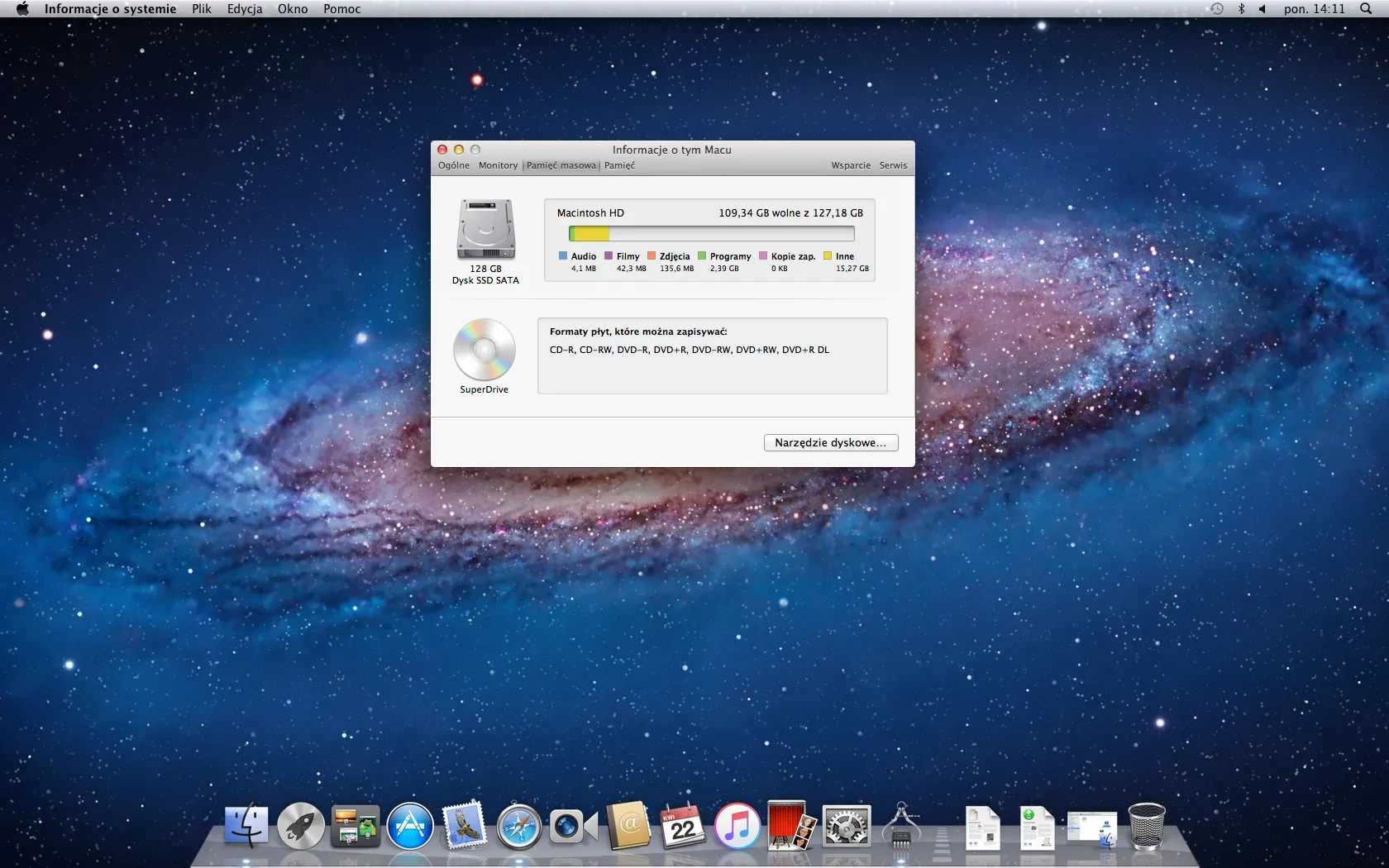Open the Wsparcie section
Viewport: 1389px width, 868px height.
point(851,165)
